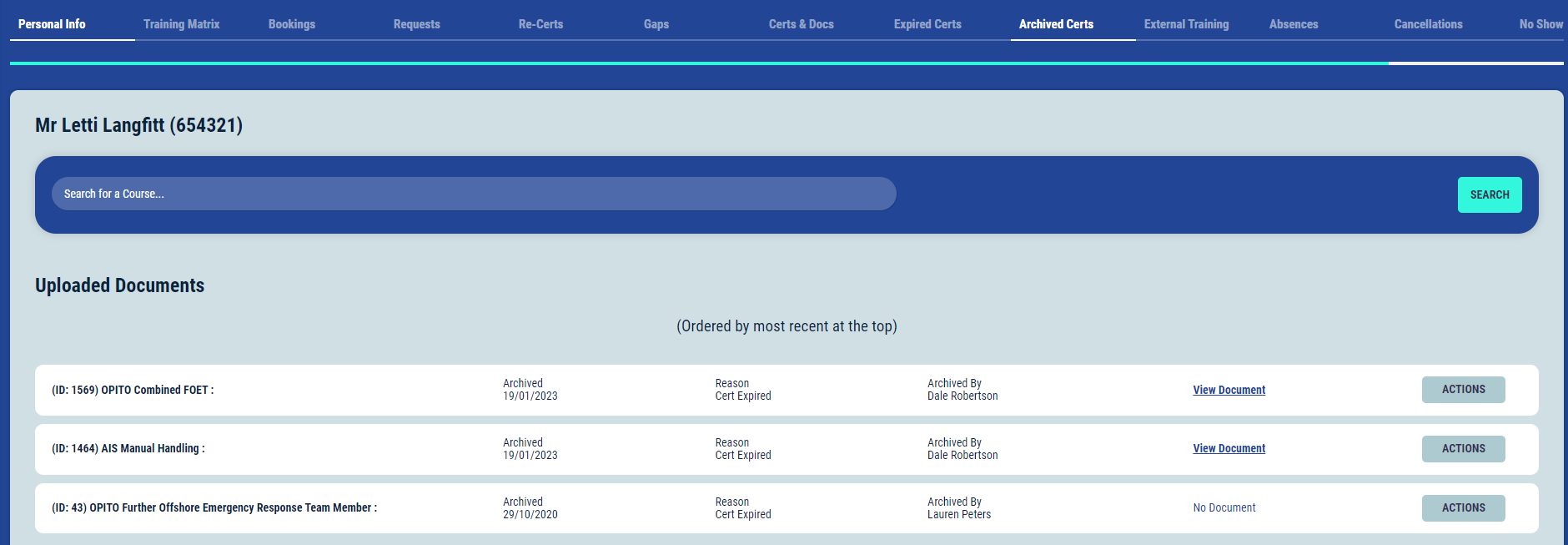This screenshot has width=1568, height=545.
Task: Open ACTIONS for AIS Manual Handling row
Action: pyautogui.click(x=1463, y=448)
